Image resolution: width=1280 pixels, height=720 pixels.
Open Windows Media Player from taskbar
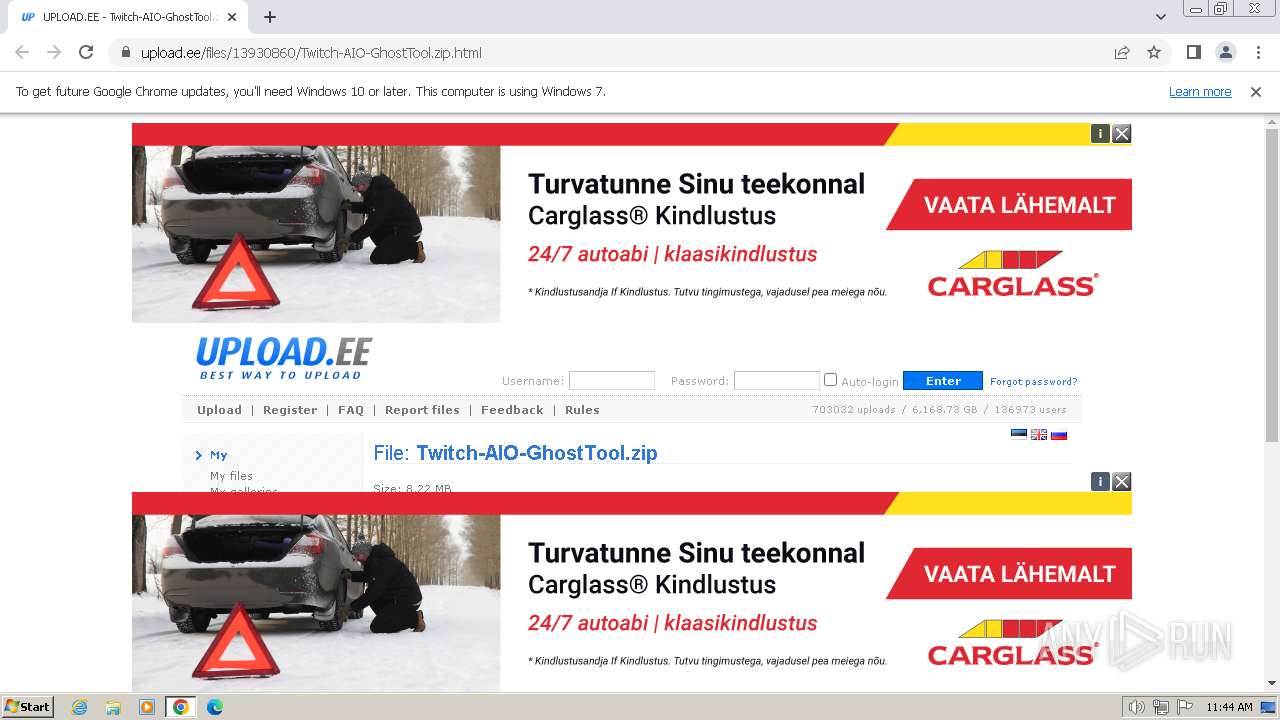(147, 707)
